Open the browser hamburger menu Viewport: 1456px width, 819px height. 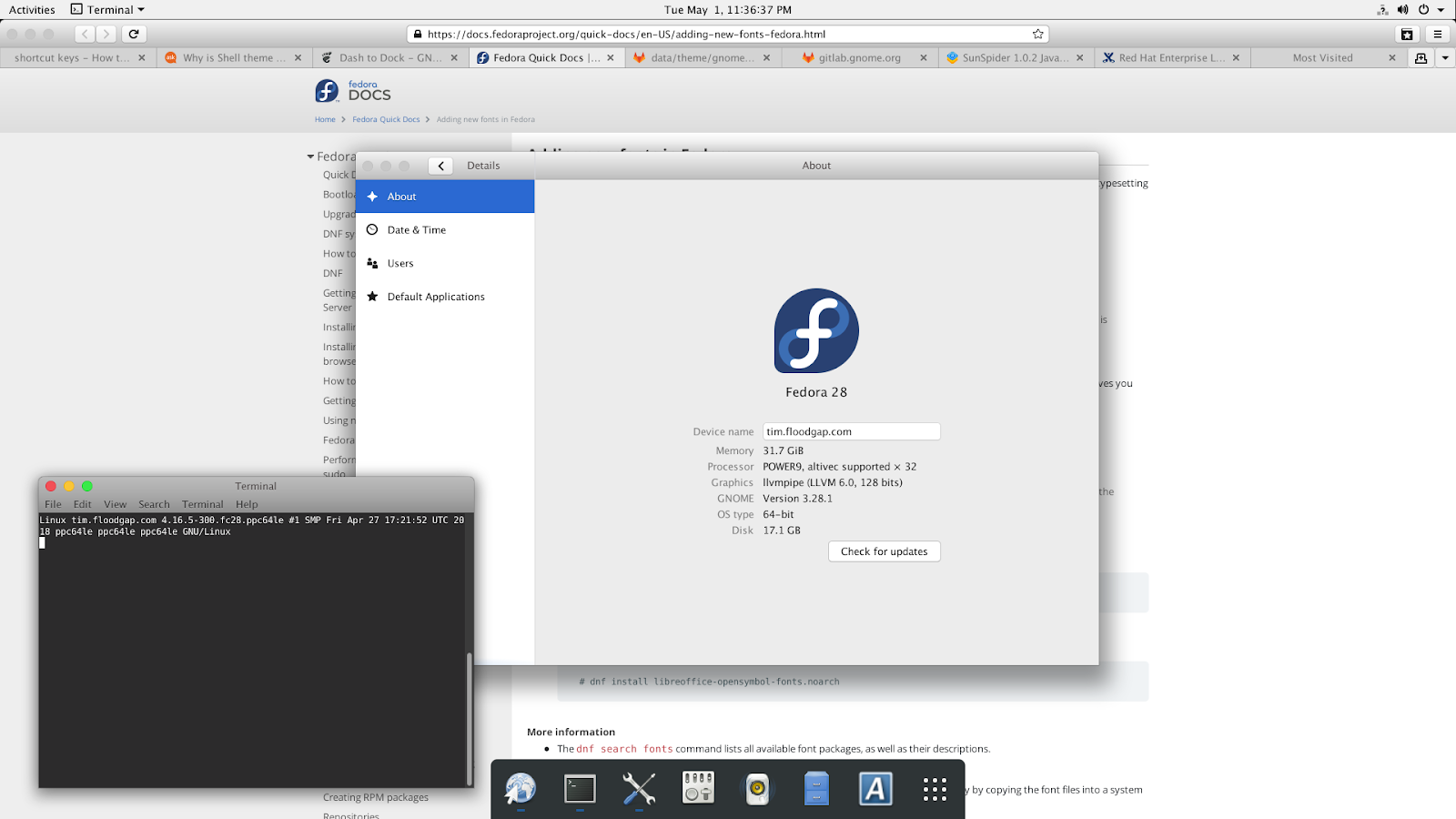1438,34
